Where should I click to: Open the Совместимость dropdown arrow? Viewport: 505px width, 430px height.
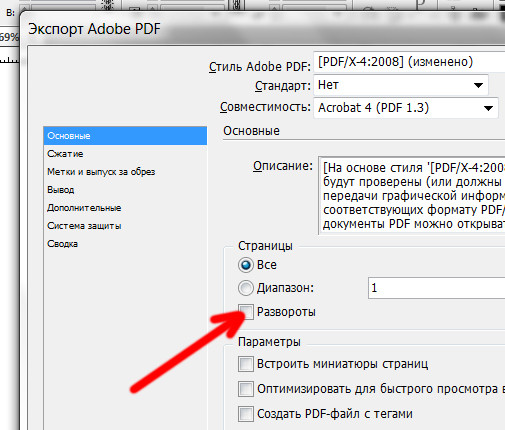488,108
